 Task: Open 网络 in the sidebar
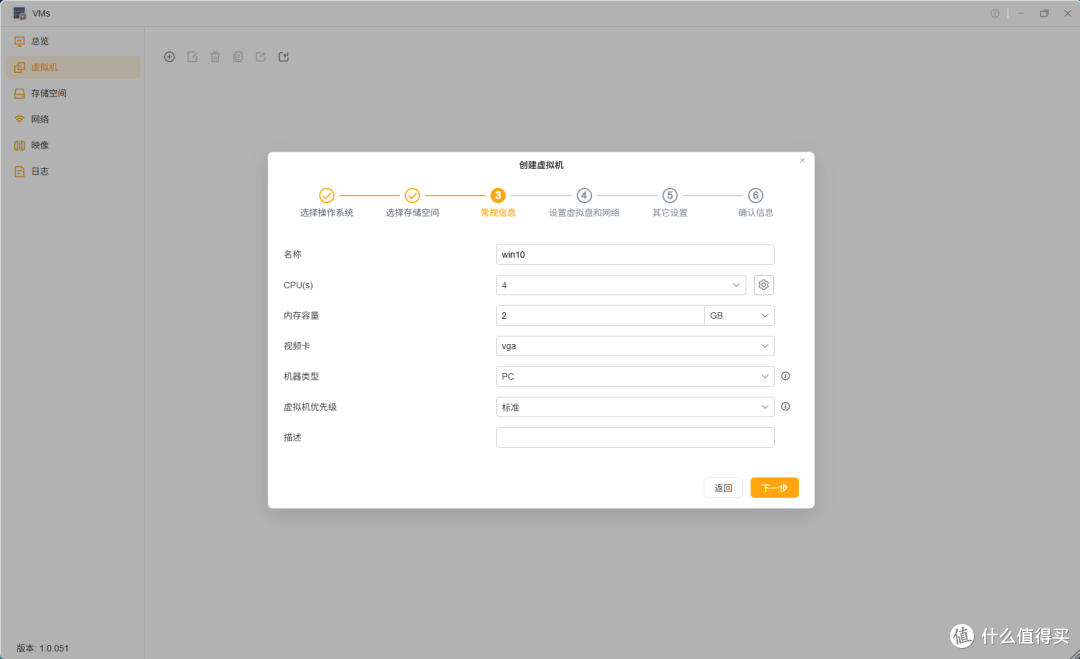[72, 119]
